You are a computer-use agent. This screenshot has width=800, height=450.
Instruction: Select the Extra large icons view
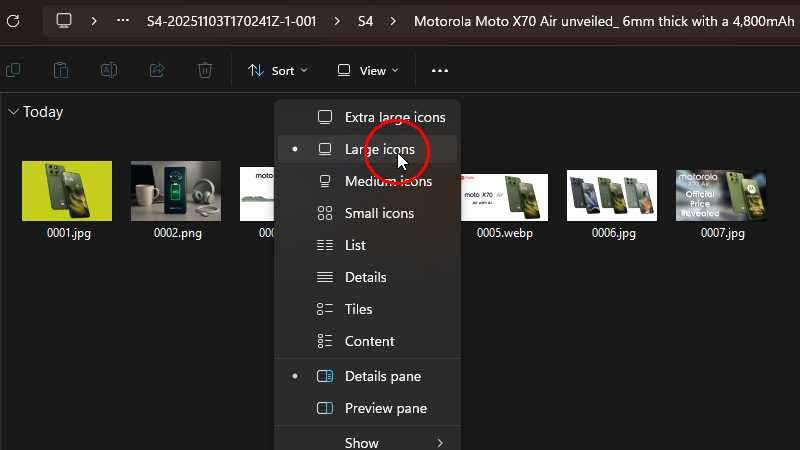coord(367,117)
